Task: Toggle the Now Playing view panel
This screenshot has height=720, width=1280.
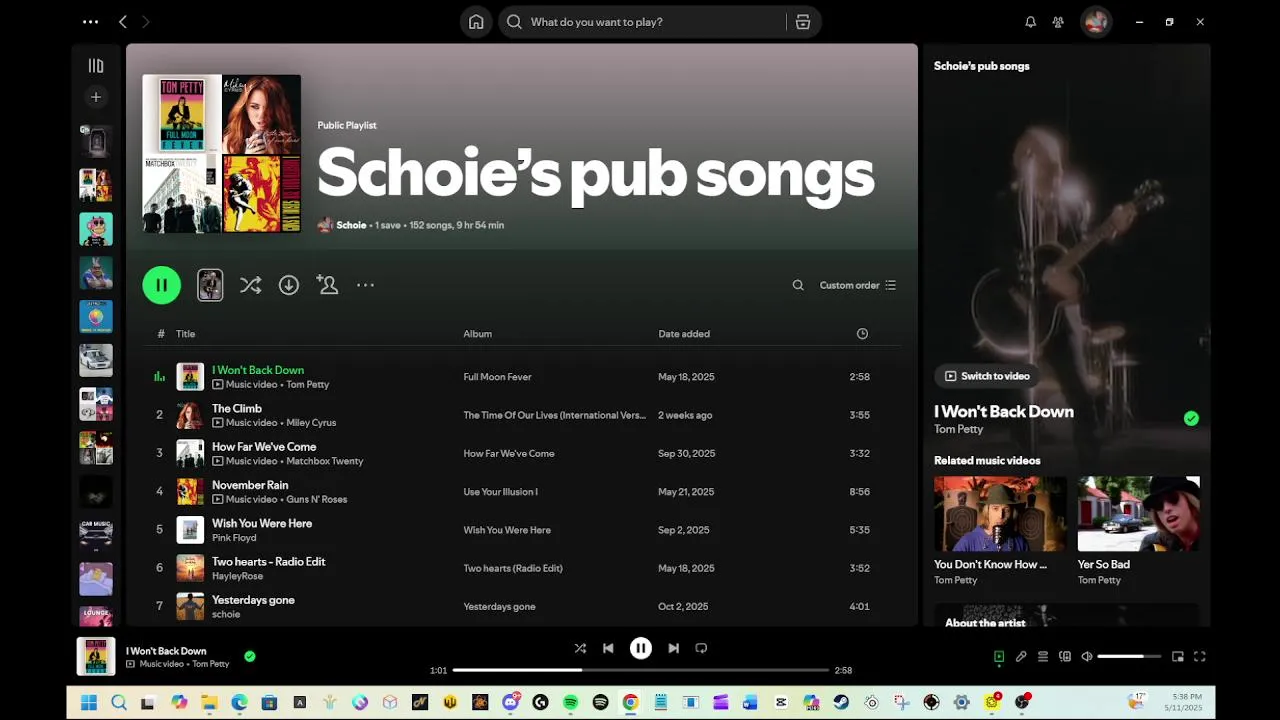Action: point(999,657)
